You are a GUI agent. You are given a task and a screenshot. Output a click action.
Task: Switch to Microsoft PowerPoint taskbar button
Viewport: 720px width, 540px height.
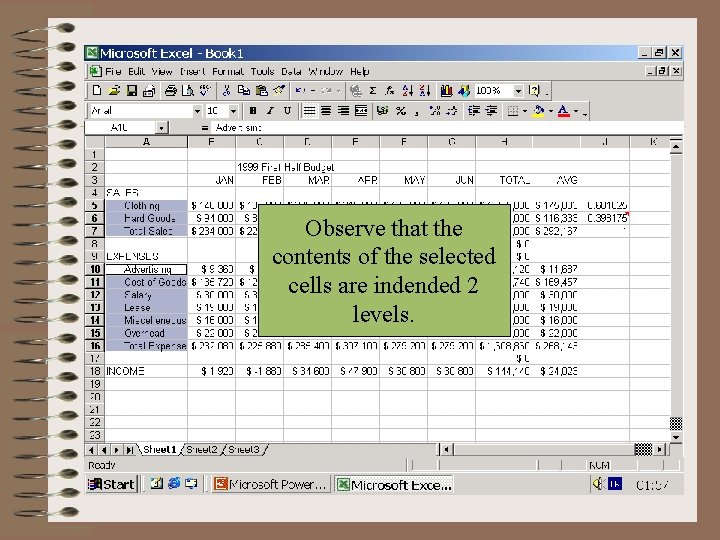271,484
